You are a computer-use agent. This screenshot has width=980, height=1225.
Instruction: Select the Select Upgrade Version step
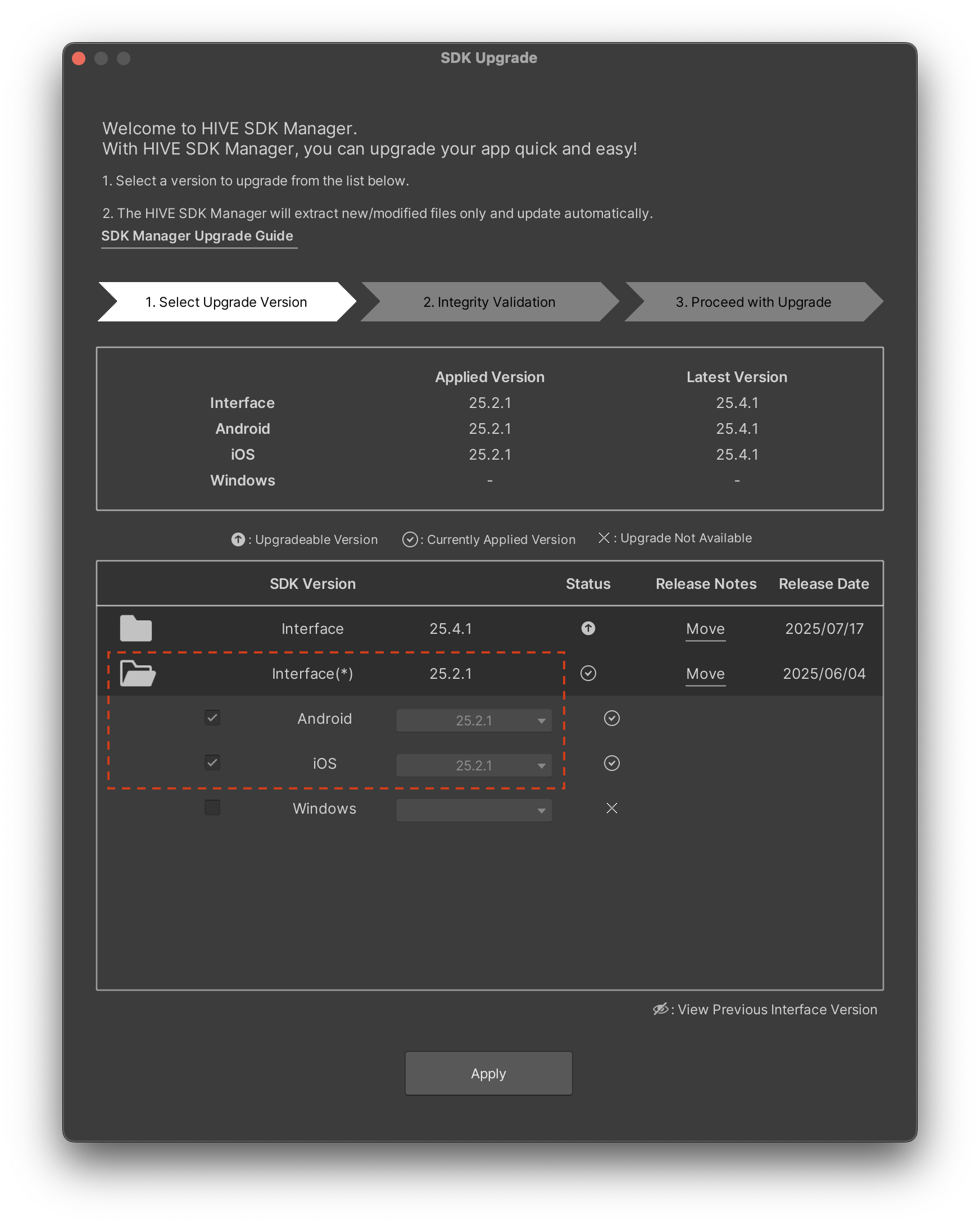point(226,302)
